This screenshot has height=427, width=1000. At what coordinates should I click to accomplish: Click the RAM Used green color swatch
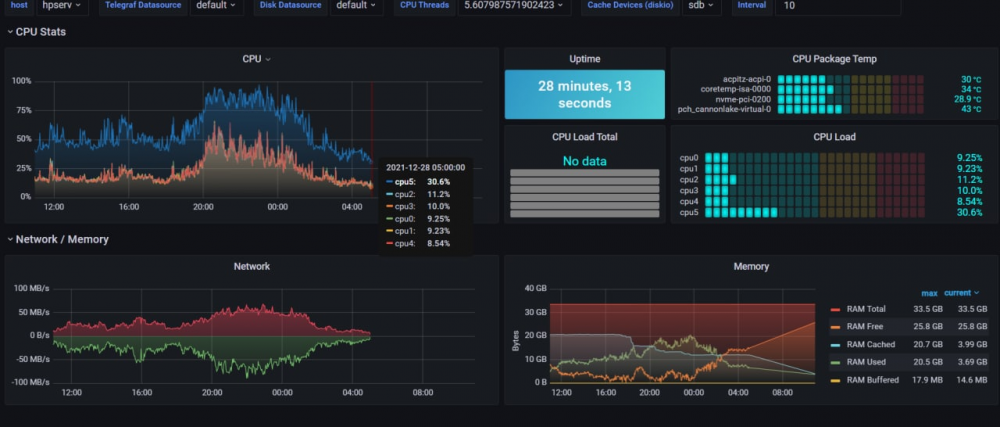click(x=835, y=363)
